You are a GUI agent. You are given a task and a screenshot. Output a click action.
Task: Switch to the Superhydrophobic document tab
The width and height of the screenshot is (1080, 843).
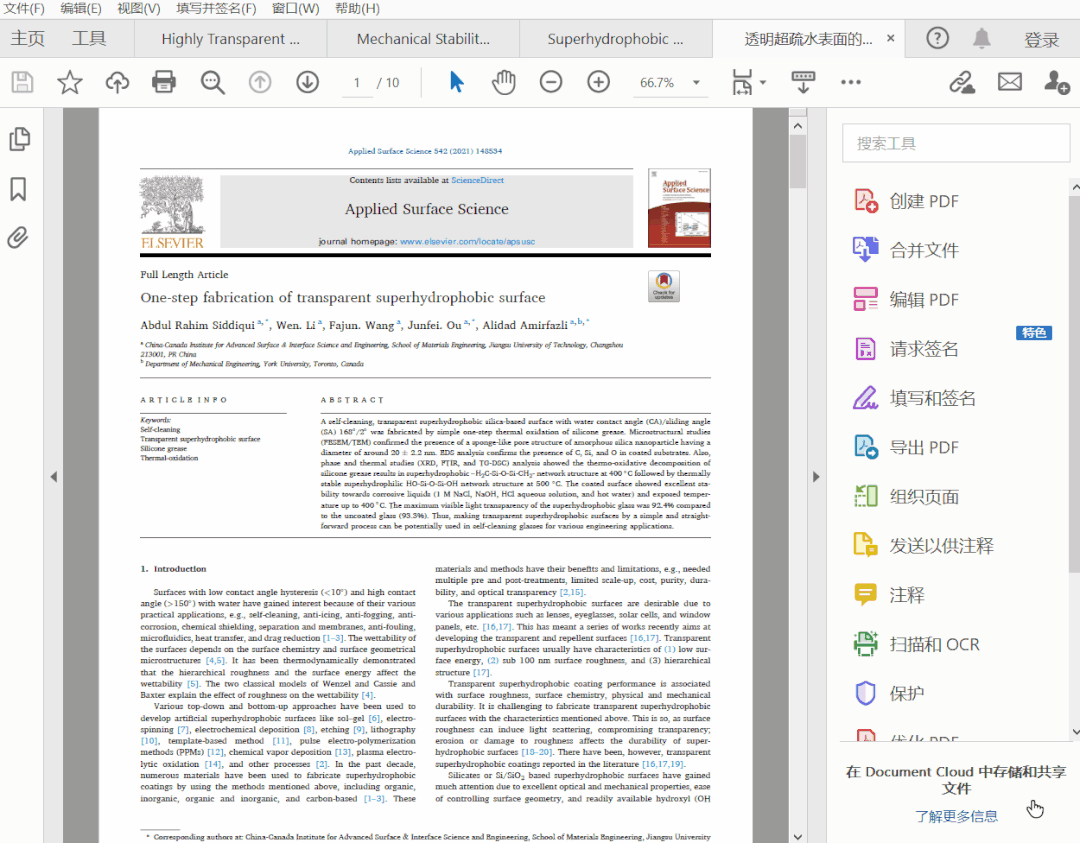615,39
